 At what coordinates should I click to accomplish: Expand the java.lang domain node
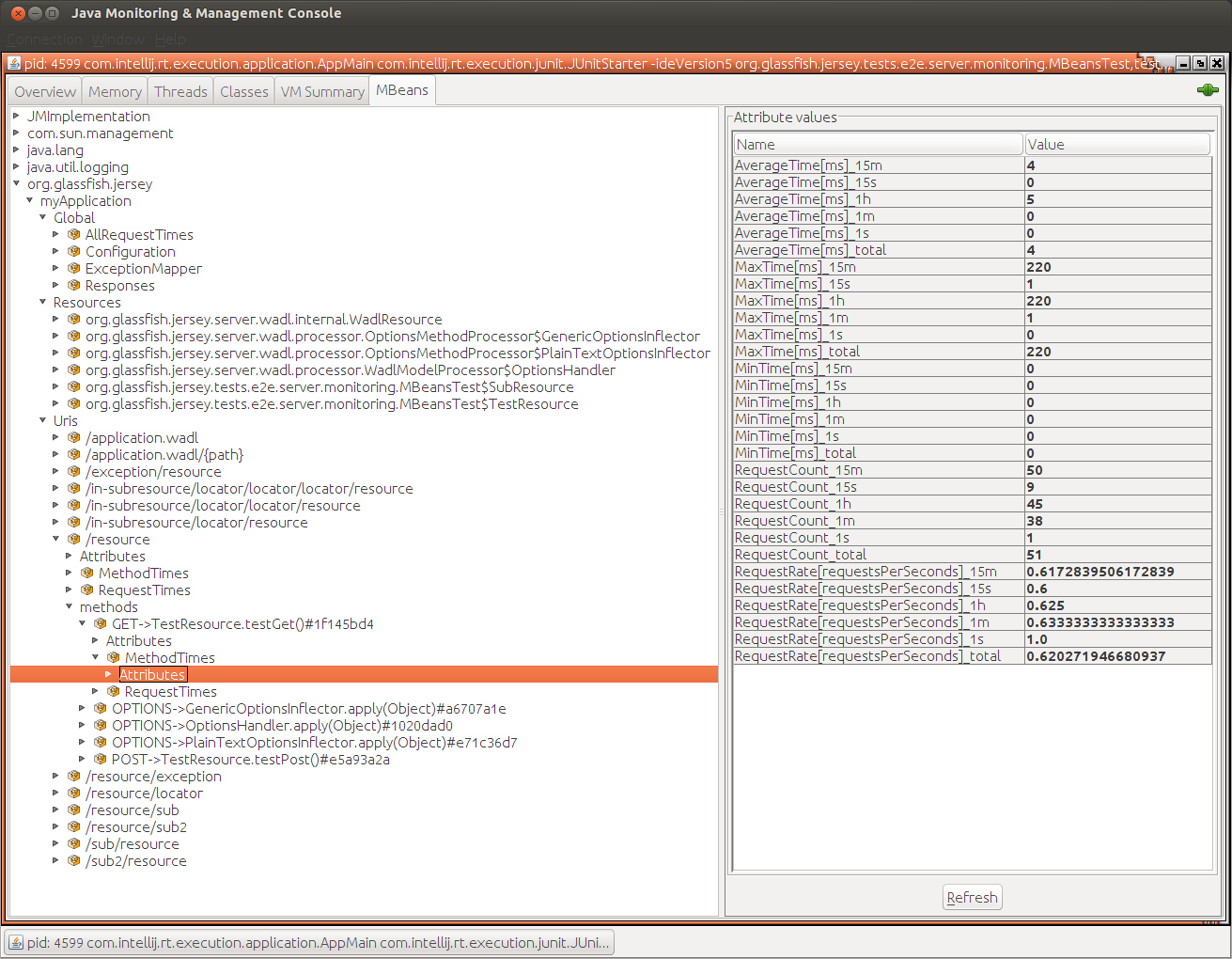coord(16,150)
